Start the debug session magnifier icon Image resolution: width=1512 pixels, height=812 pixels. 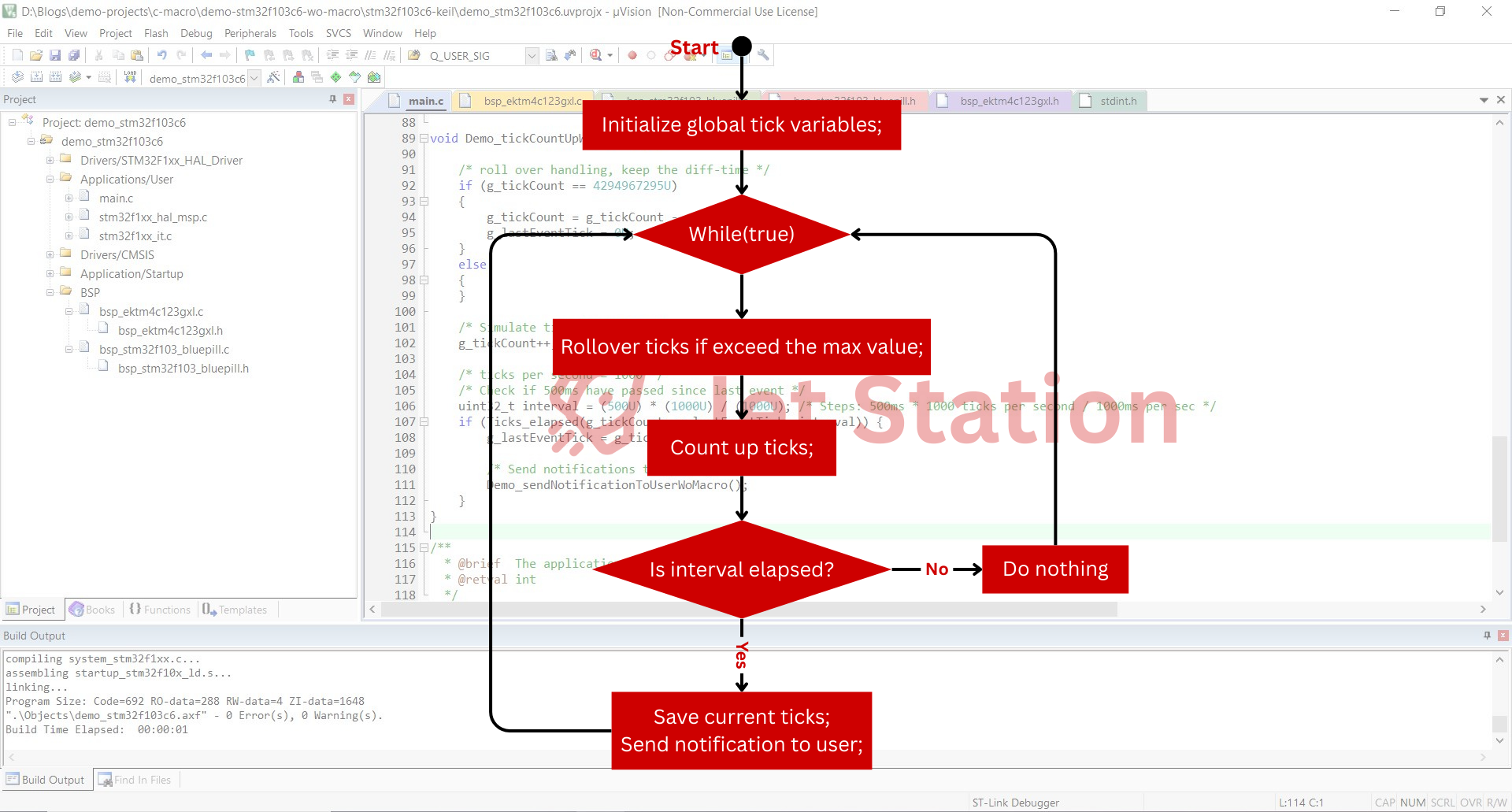point(596,55)
